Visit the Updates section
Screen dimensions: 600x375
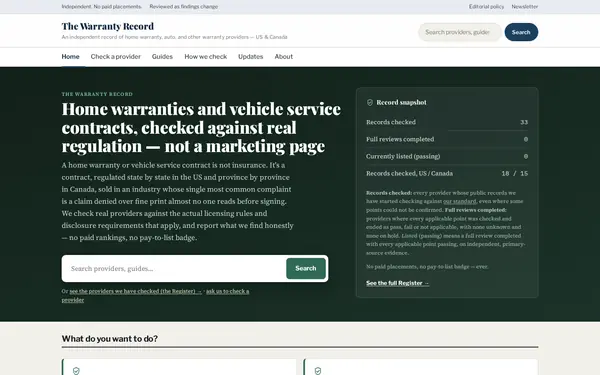251,57
